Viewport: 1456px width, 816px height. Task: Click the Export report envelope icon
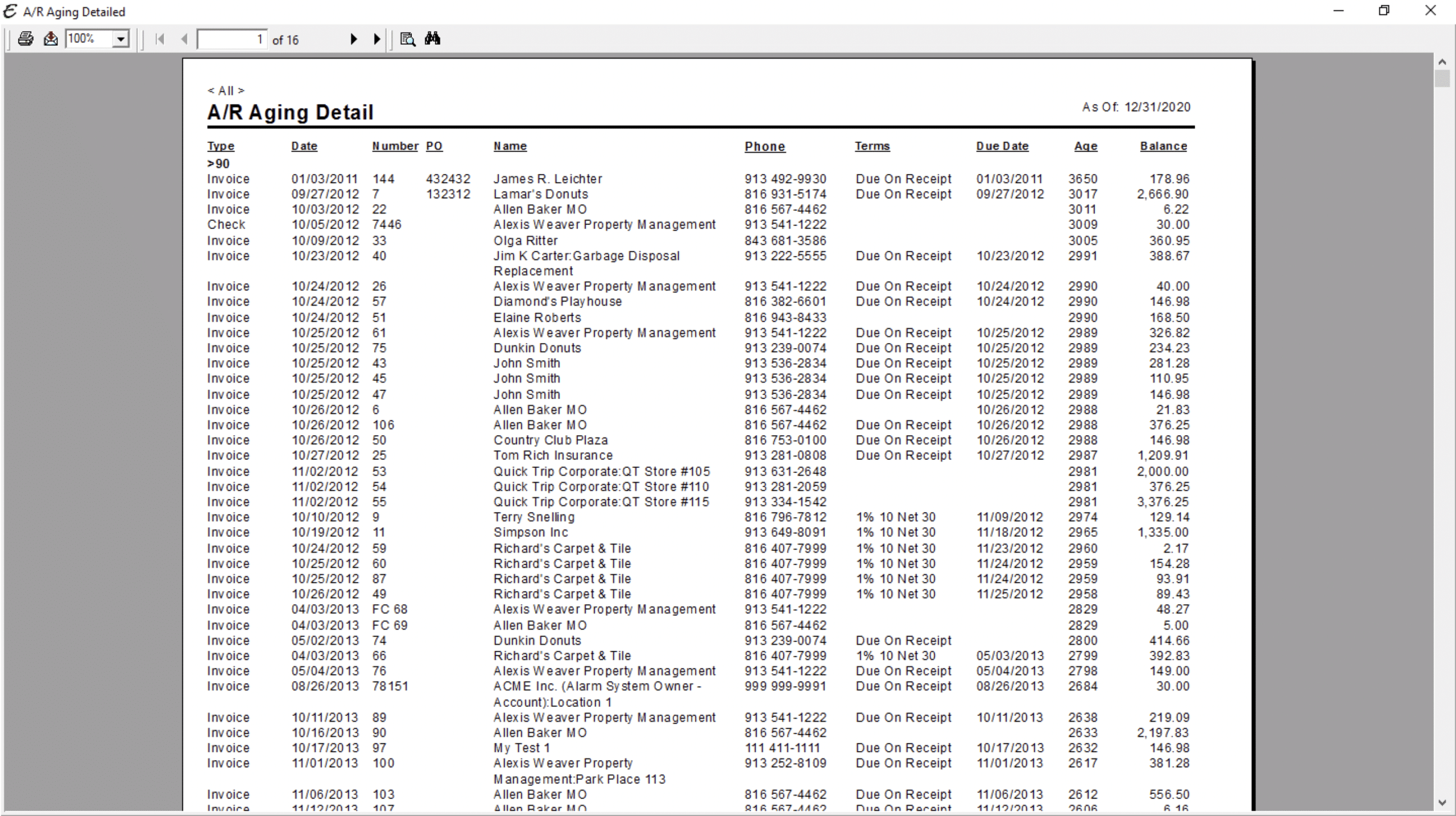tap(51, 39)
